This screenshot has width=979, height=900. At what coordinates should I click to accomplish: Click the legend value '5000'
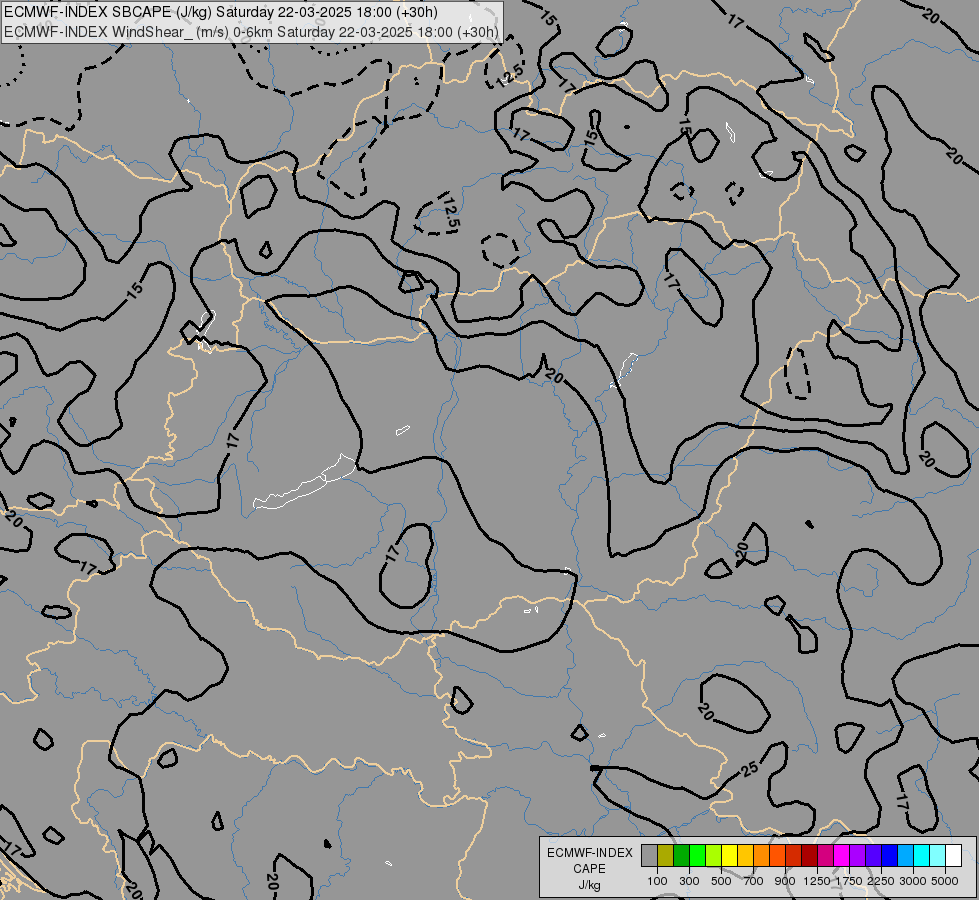coord(945,881)
